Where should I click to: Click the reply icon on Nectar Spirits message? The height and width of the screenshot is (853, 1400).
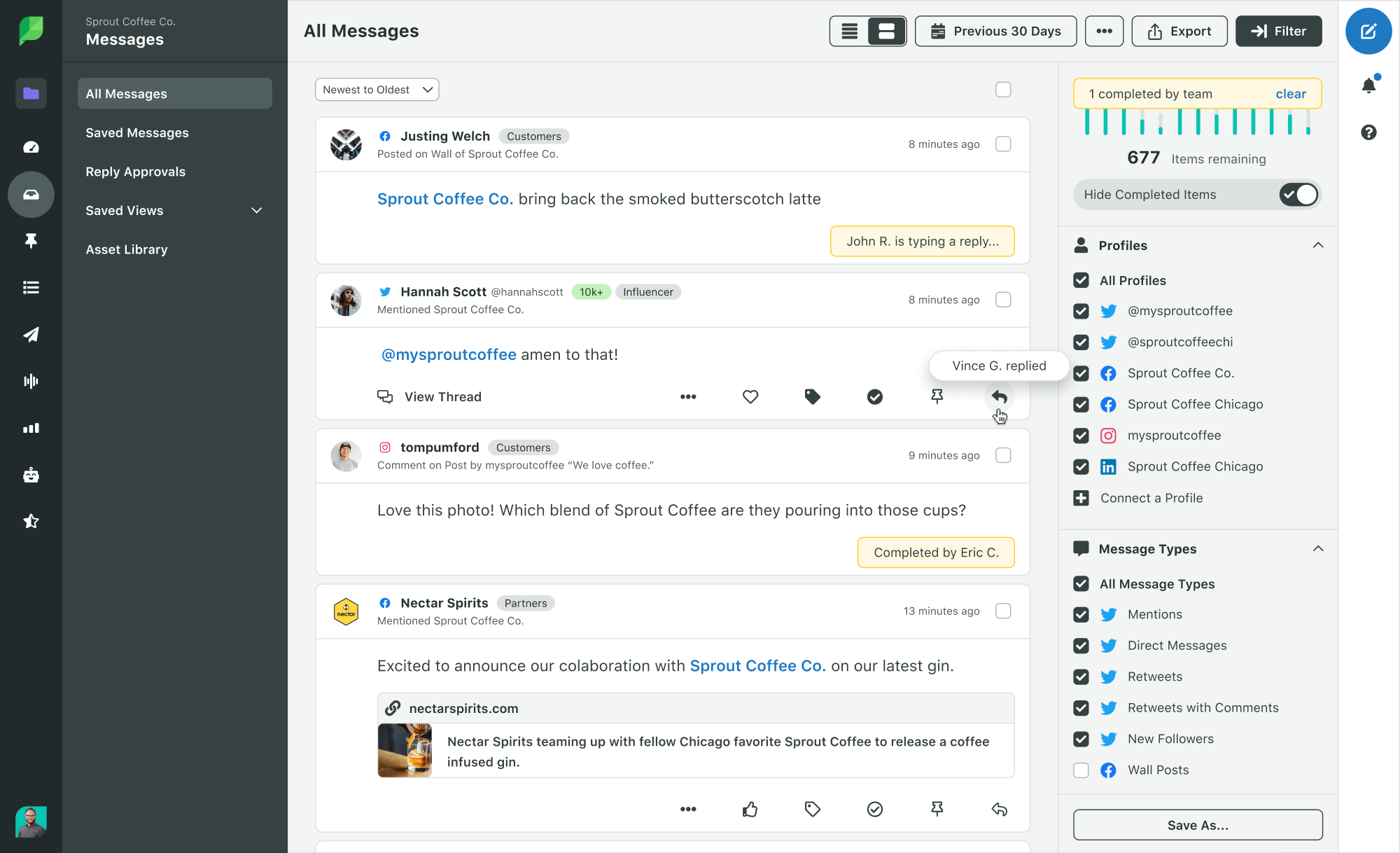point(999,810)
